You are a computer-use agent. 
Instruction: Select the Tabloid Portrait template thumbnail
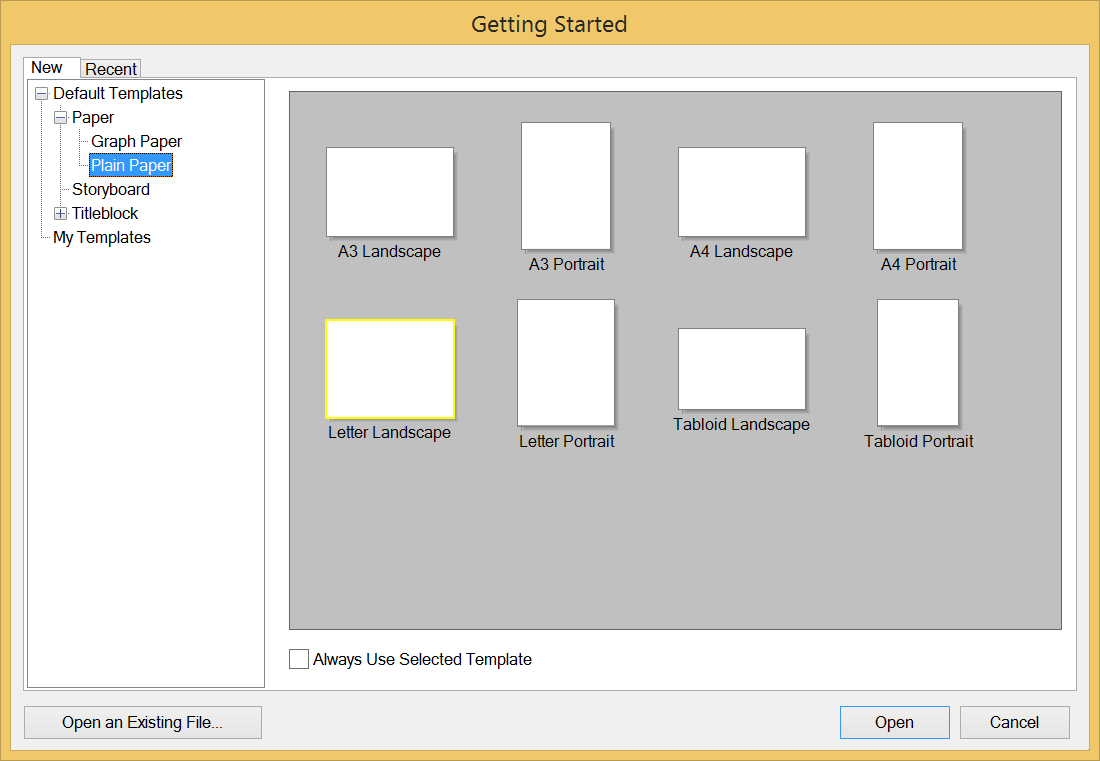pyautogui.click(x=918, y=363)
